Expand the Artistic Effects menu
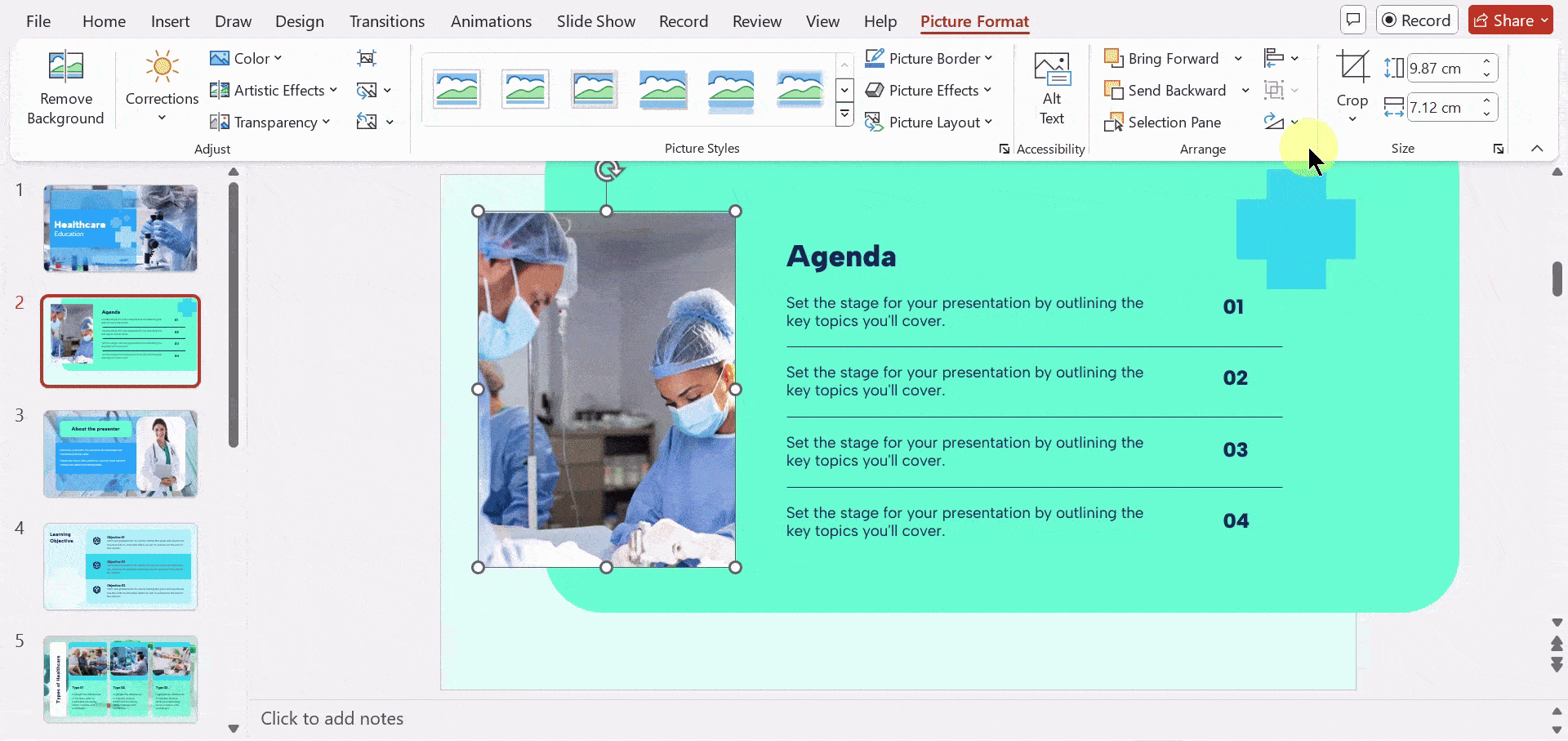Image resolution: width=1568 pixels, height=741 pixels. [274, 90]
